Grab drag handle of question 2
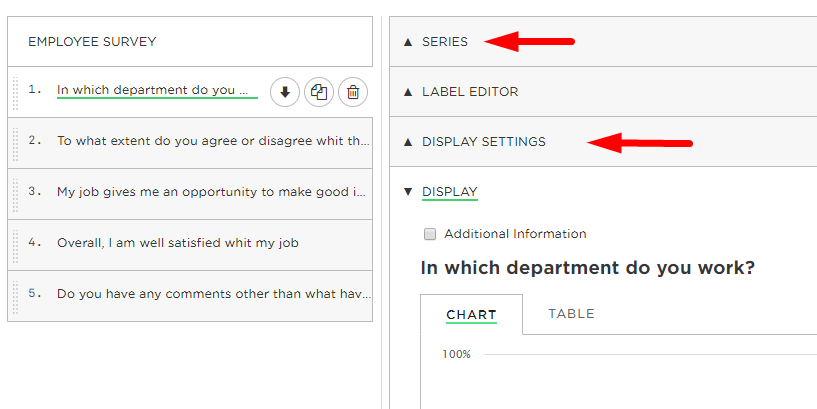The width and height of the screenshot is (817, 409). [x=16, y=143]
